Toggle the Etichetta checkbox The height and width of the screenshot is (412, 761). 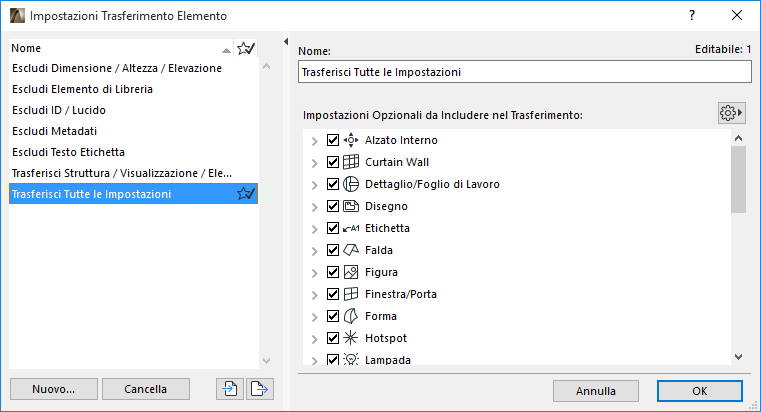coord(334,228)
